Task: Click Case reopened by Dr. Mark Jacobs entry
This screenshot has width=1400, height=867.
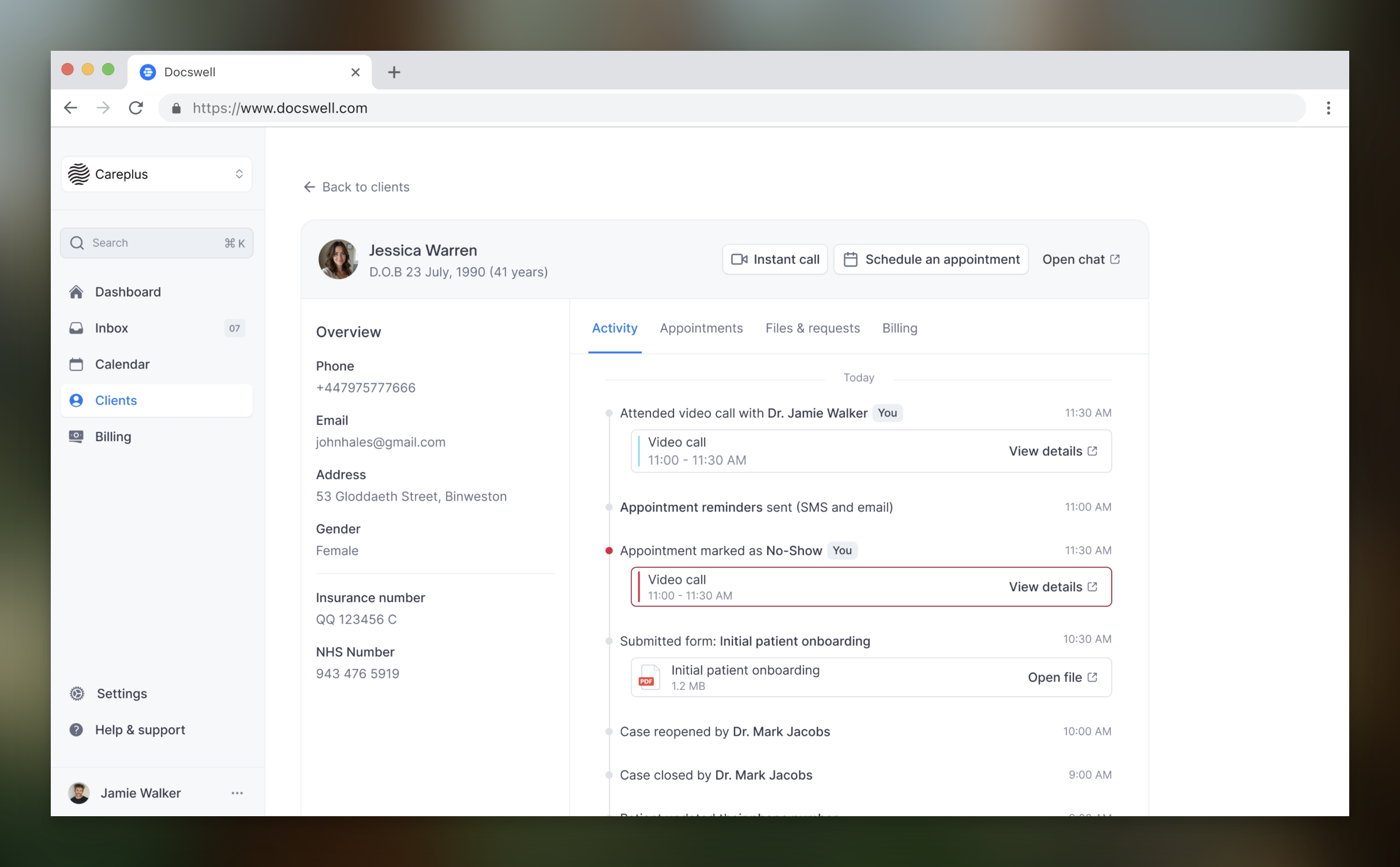Action: (x=725, y=732)
